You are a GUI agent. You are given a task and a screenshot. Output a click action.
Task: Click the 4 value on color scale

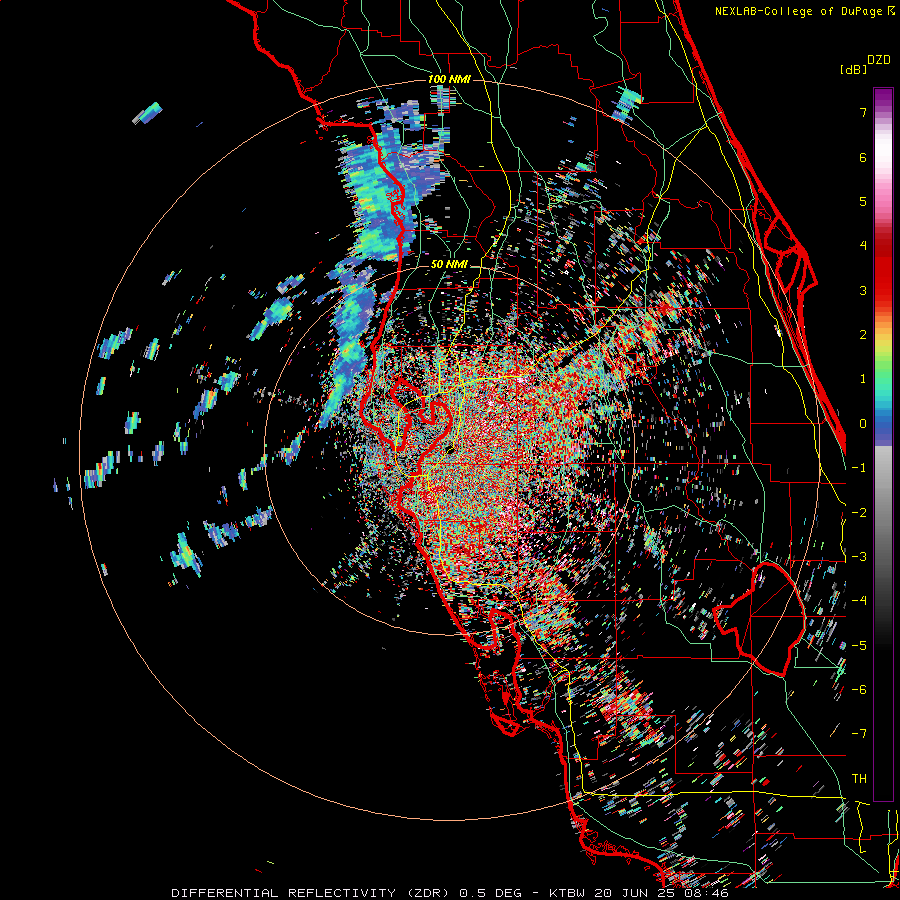pos(863,246)
